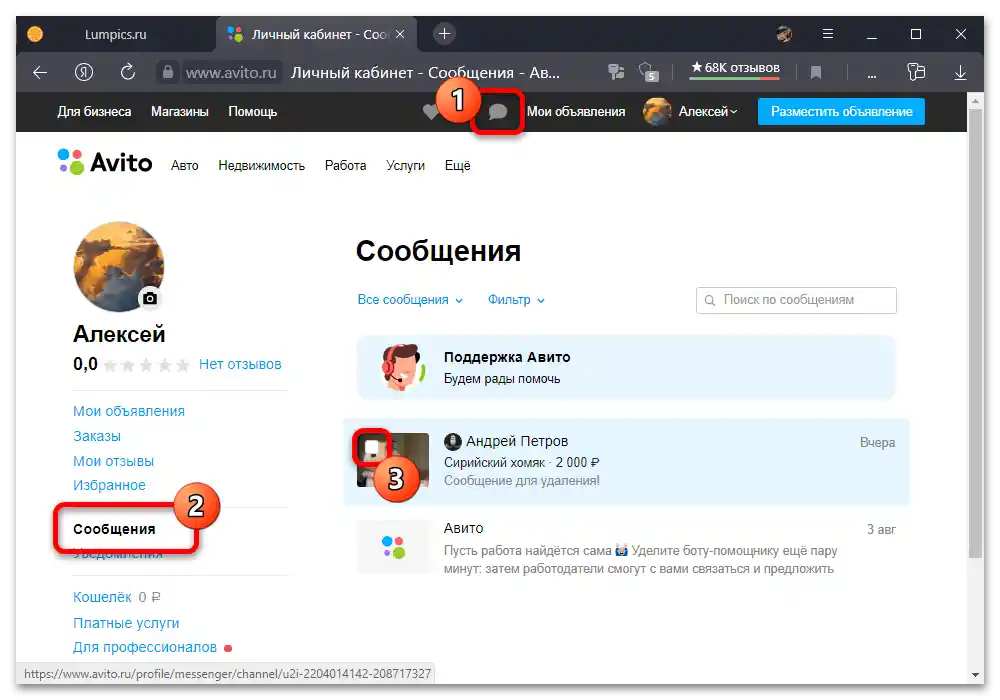Viewport: 1000px width, 700px height.
Task: Change profile photo via camera icon
Action: pos(150,298)
